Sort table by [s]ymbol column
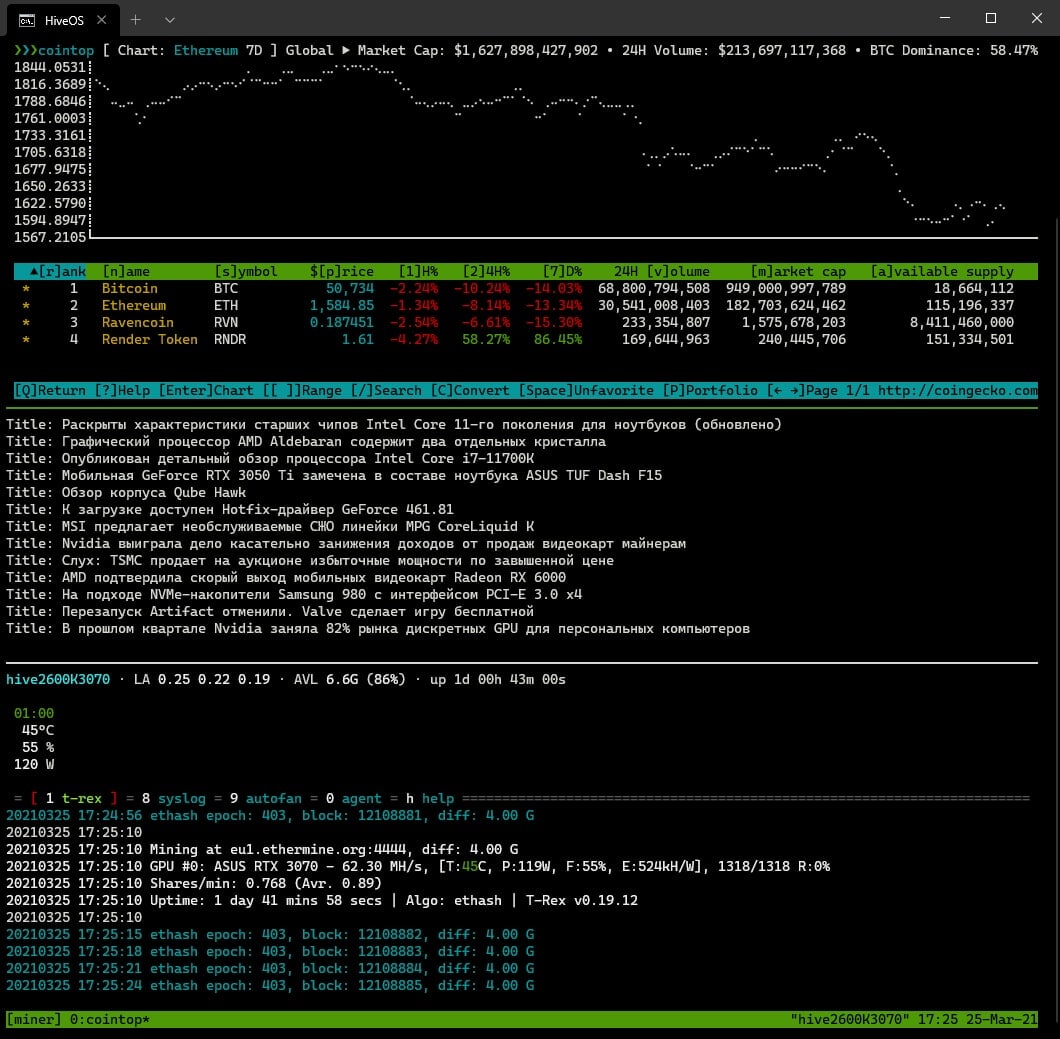Viewport: 1060px width, 1039px height. pyautogui.click(x=245, y=271)
